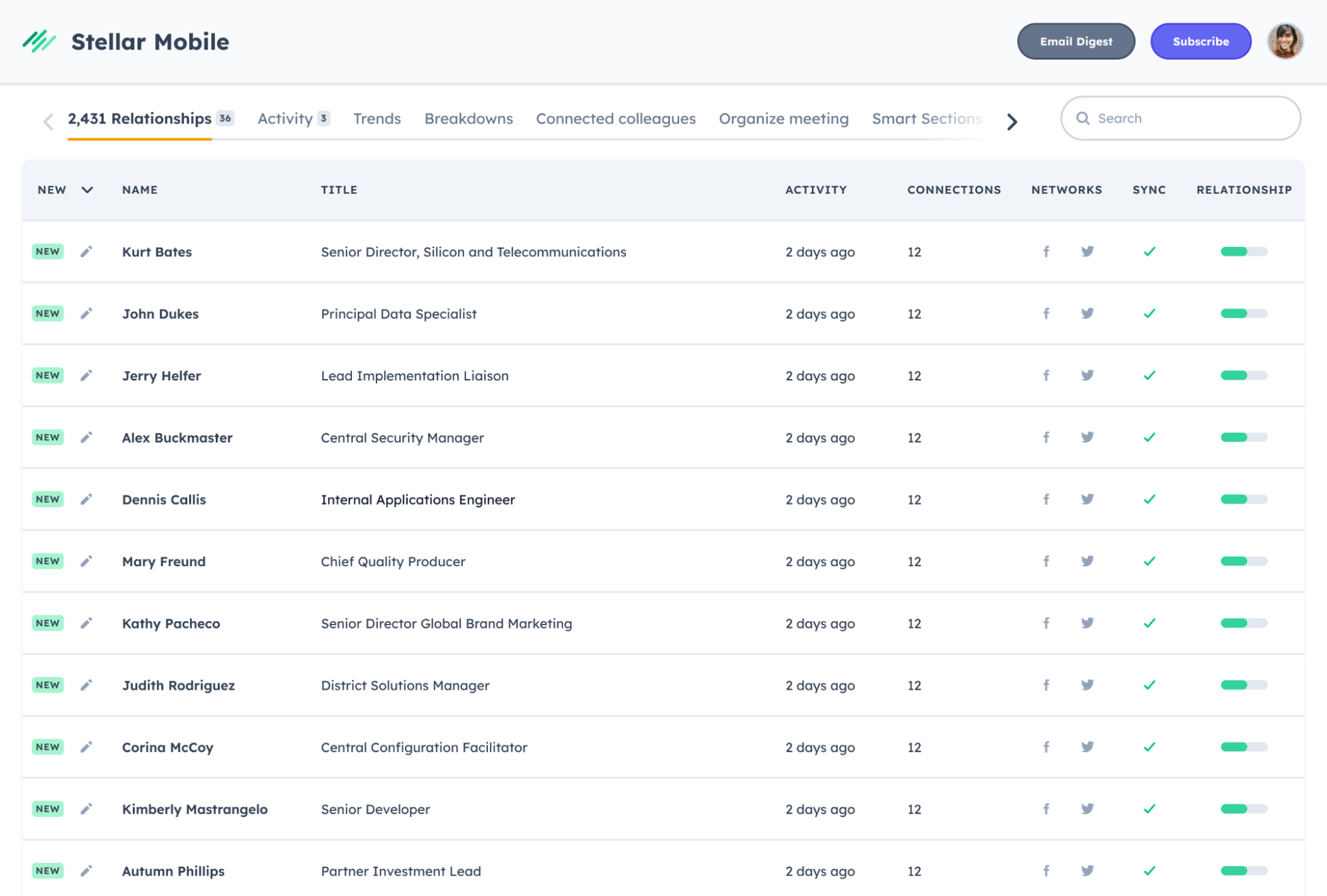Screen dimensions: 1327x896
Task: Toggle the sync checkmark for Dennis Callis
Action: click(x=1150, y=499)
